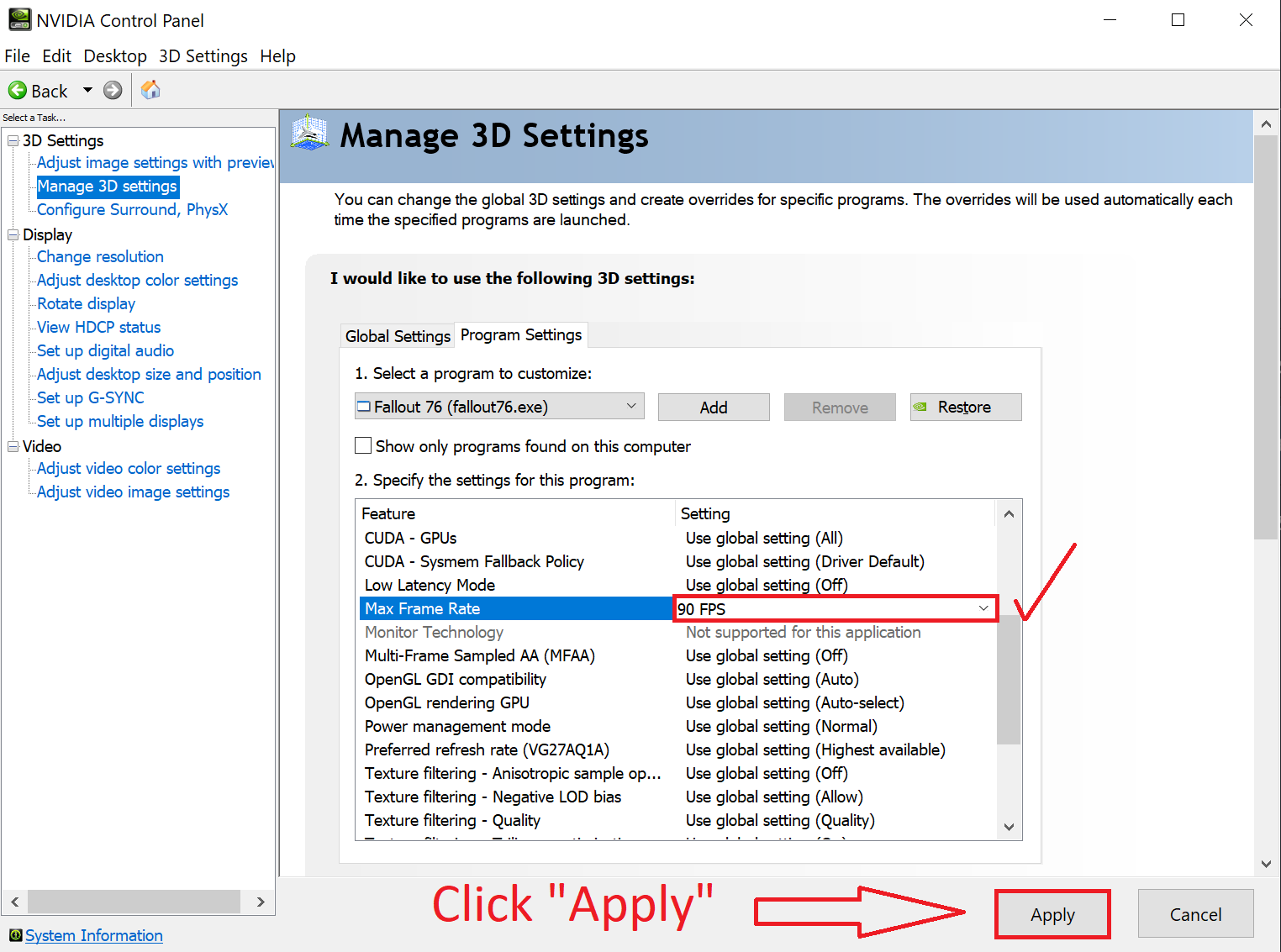Open the System Information link
Image resolution: width=1281 pixels, height=952 pixels.
(94, 935)
